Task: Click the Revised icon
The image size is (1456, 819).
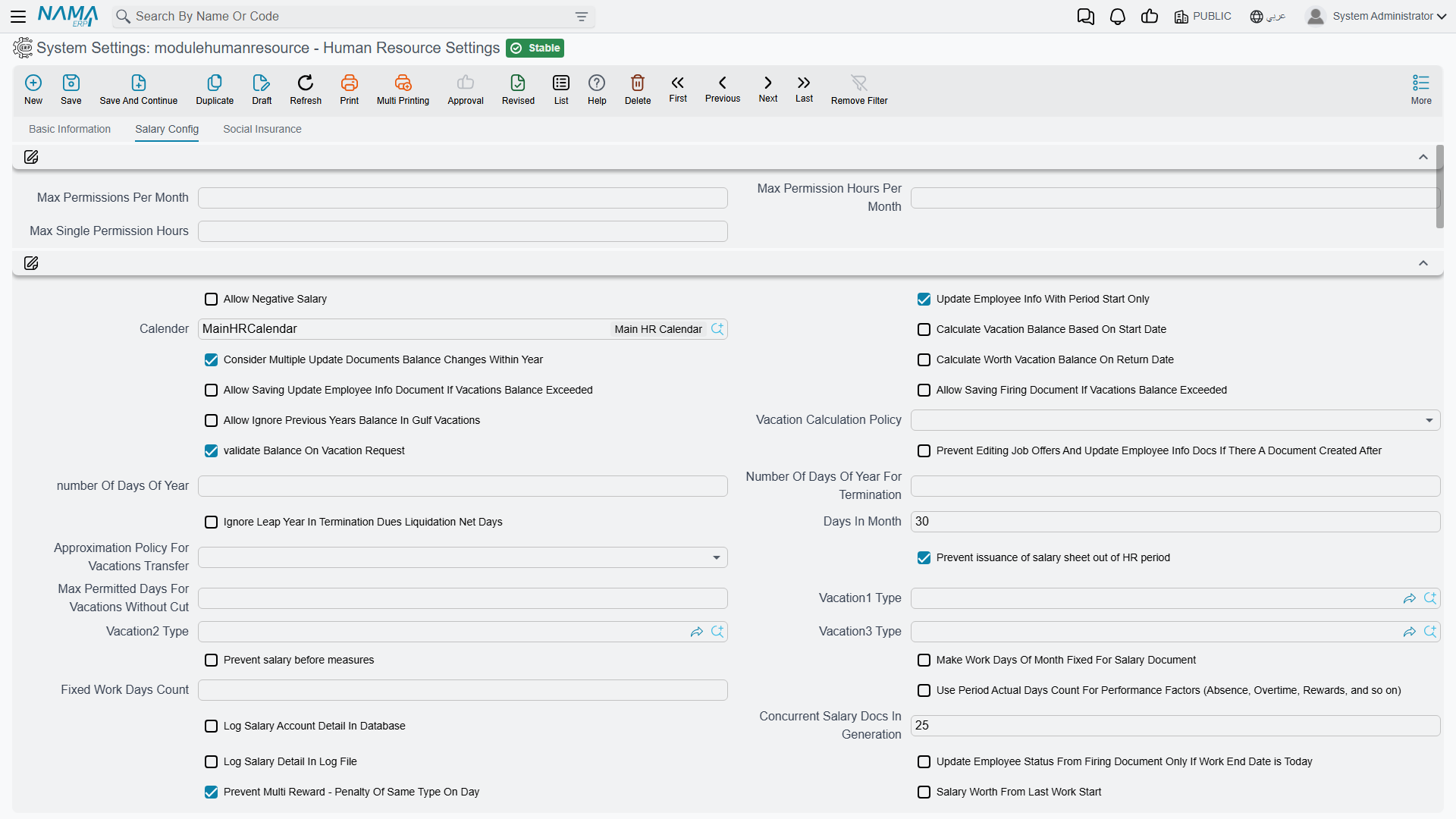Action: pyautogui.click(x=518, y=83)
